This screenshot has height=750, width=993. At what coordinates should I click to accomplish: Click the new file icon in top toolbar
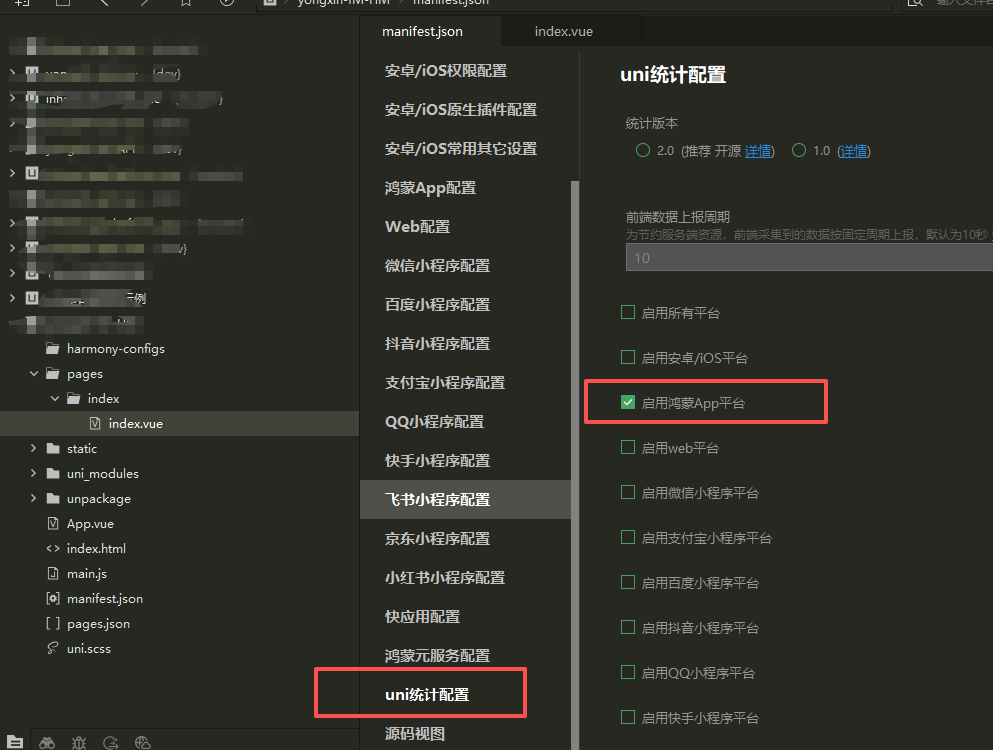tap(21, 4)
